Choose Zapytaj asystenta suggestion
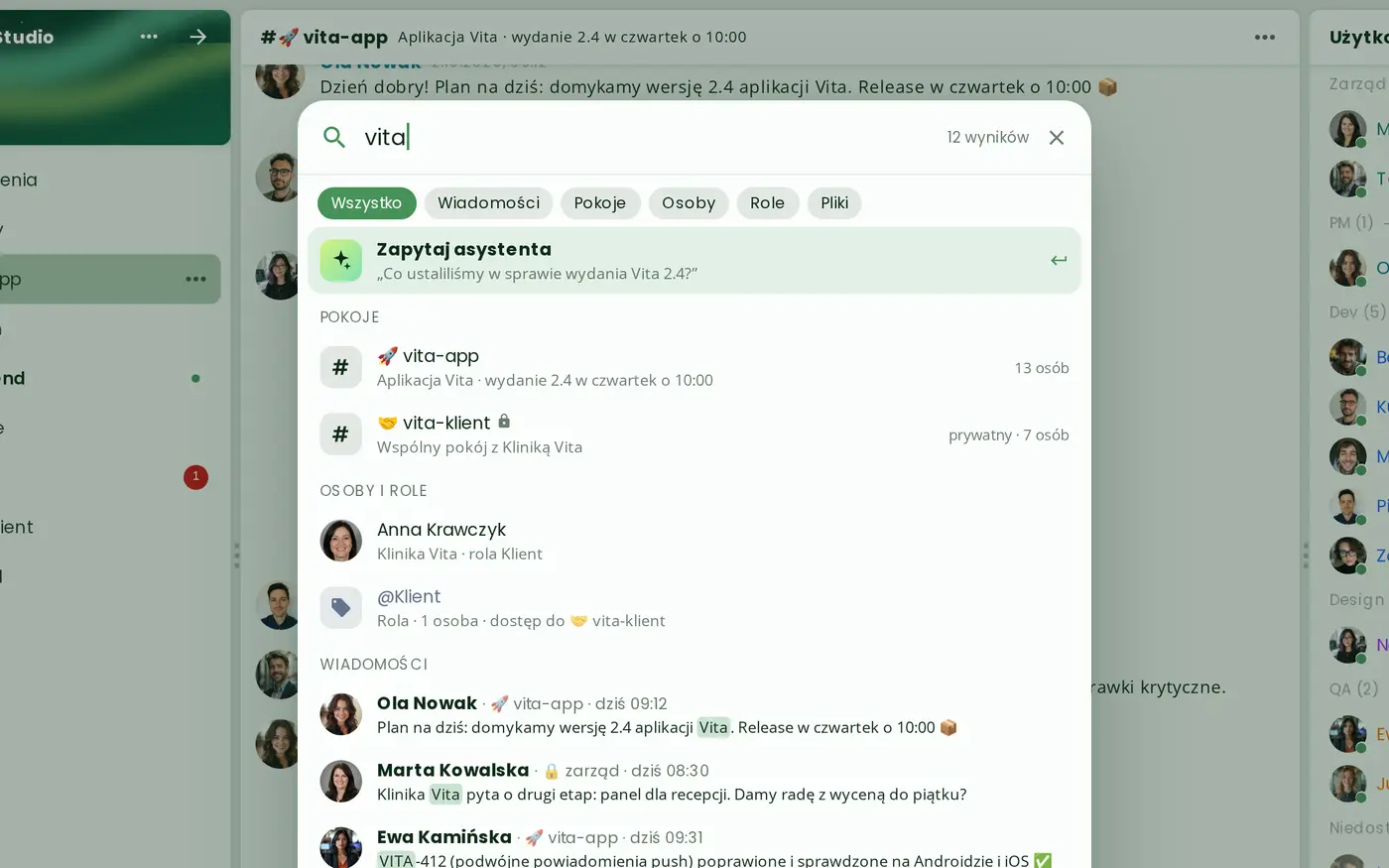Viewport: 1389px width, 868px height. pos(694,261)
